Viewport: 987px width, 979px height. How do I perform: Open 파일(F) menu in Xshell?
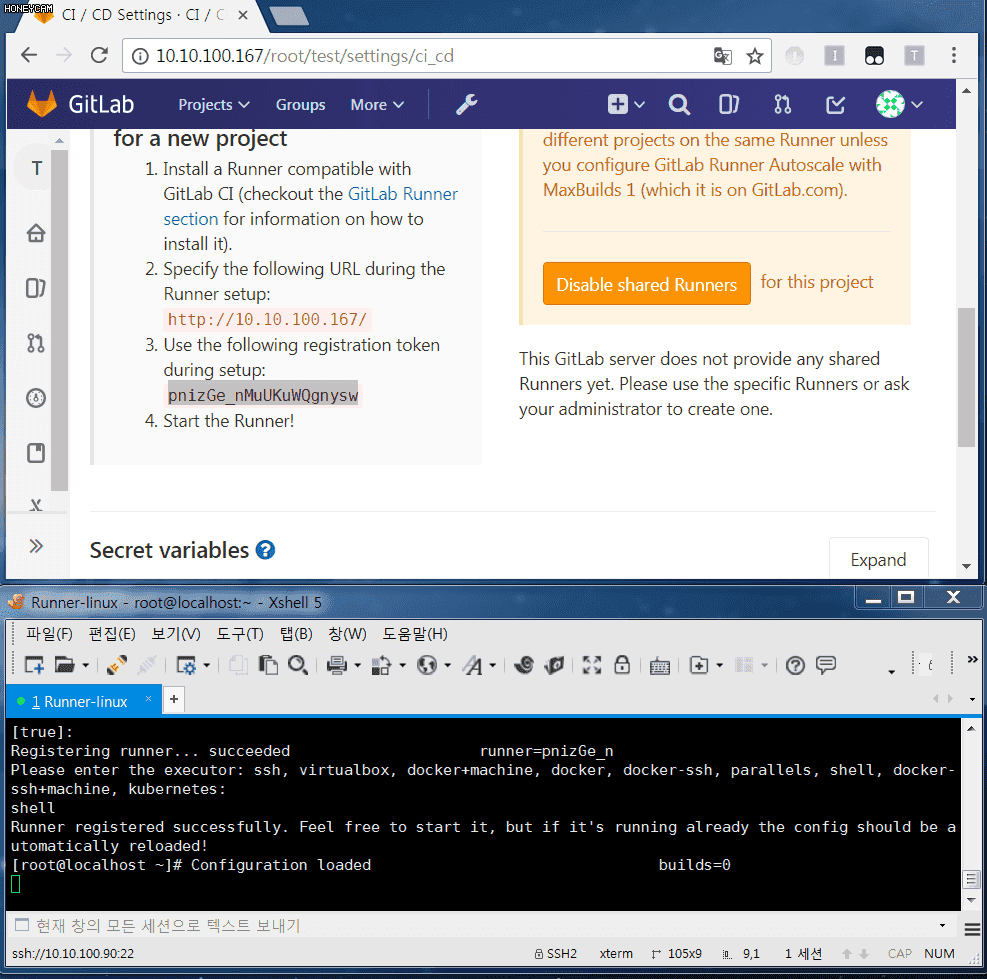pos(49,634)
